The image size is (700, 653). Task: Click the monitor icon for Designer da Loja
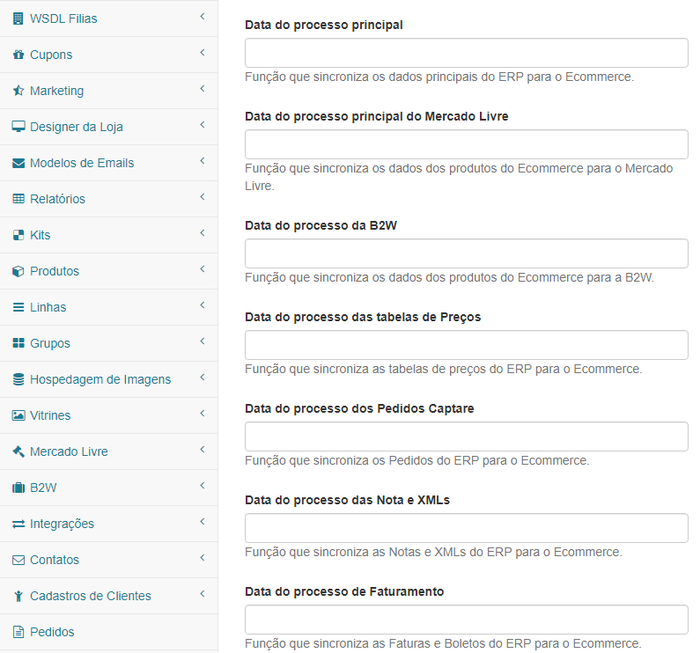(18, 127)
